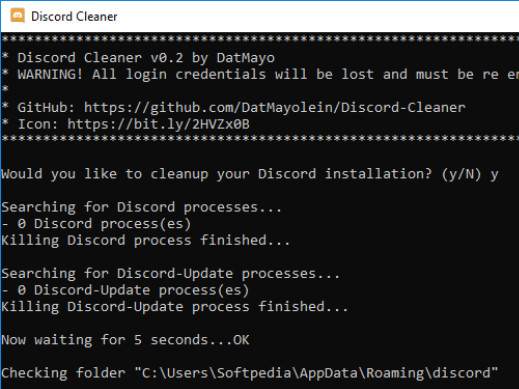Screen dimensions: 519x389
Task: Click the top asterisk border row
Action: click(x=260, y=39)
